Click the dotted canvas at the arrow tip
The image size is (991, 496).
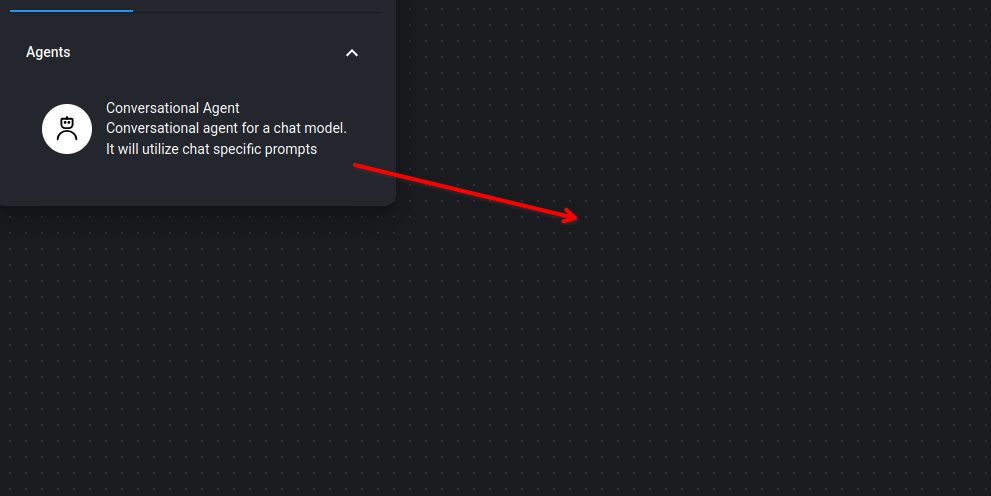581,219
